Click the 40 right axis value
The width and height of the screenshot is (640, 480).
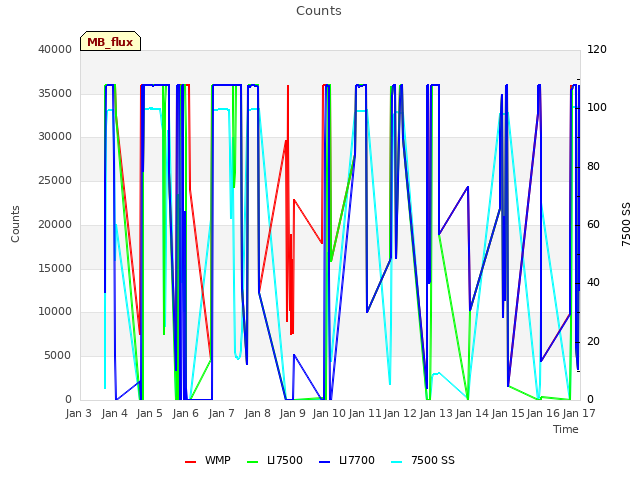(593, 282)
